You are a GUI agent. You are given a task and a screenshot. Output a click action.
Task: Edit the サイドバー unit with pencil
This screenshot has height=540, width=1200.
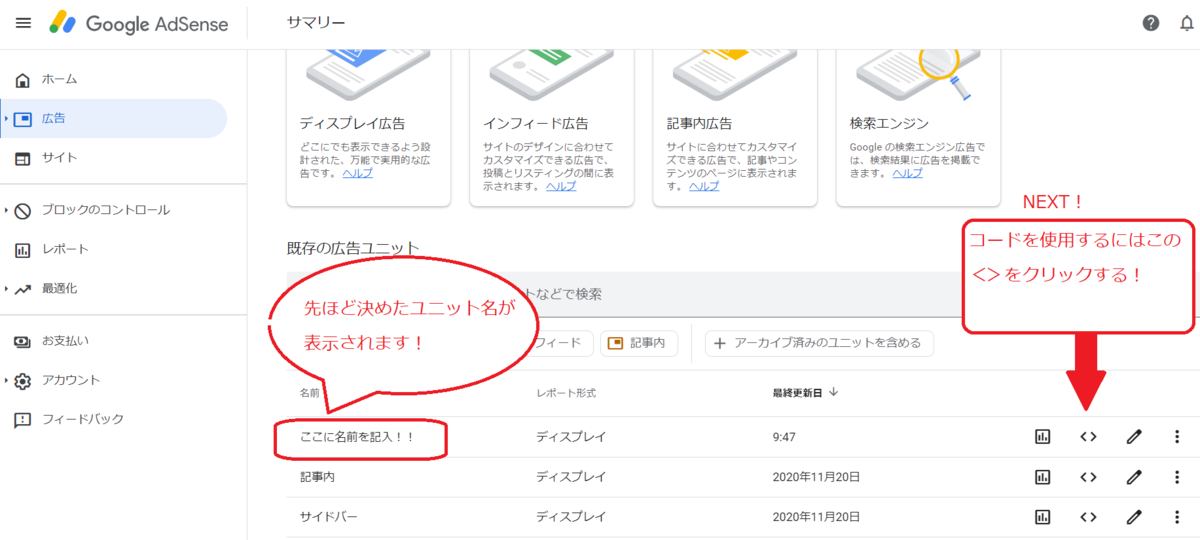(1133, 517)
